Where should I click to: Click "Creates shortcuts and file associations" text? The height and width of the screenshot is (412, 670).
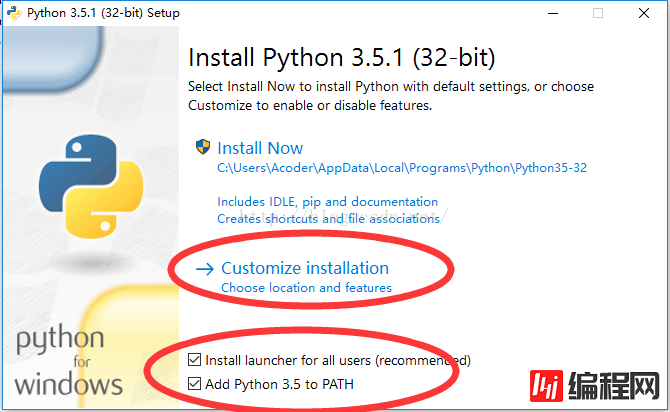(x=328, y=218)
